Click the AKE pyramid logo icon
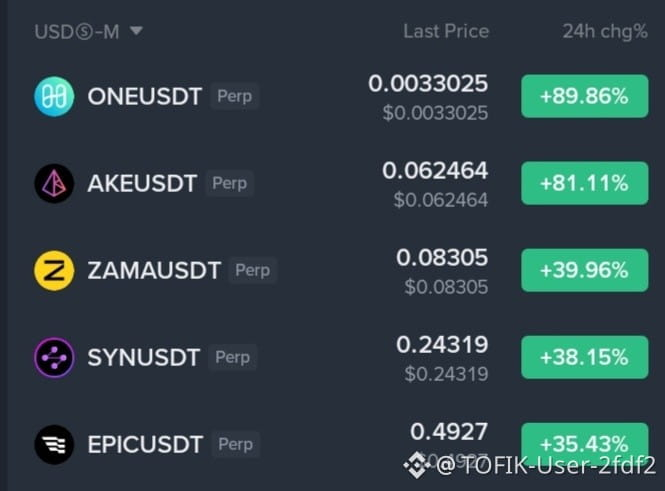This screenshot has height=491, width=665. 54,183
